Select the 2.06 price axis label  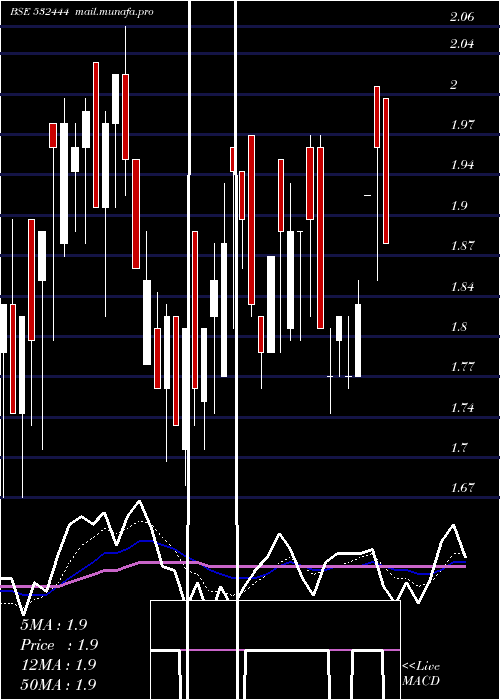point(462,17)
